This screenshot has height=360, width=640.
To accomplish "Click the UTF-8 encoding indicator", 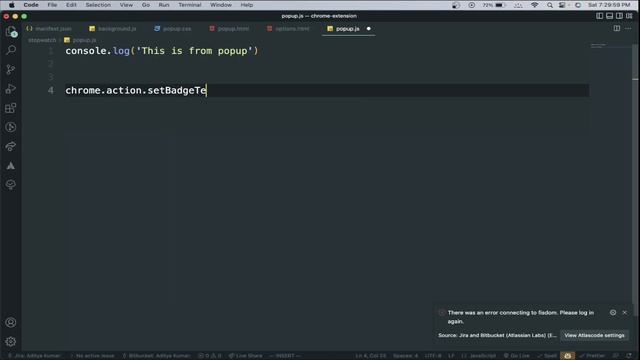I will coord(432,356).
